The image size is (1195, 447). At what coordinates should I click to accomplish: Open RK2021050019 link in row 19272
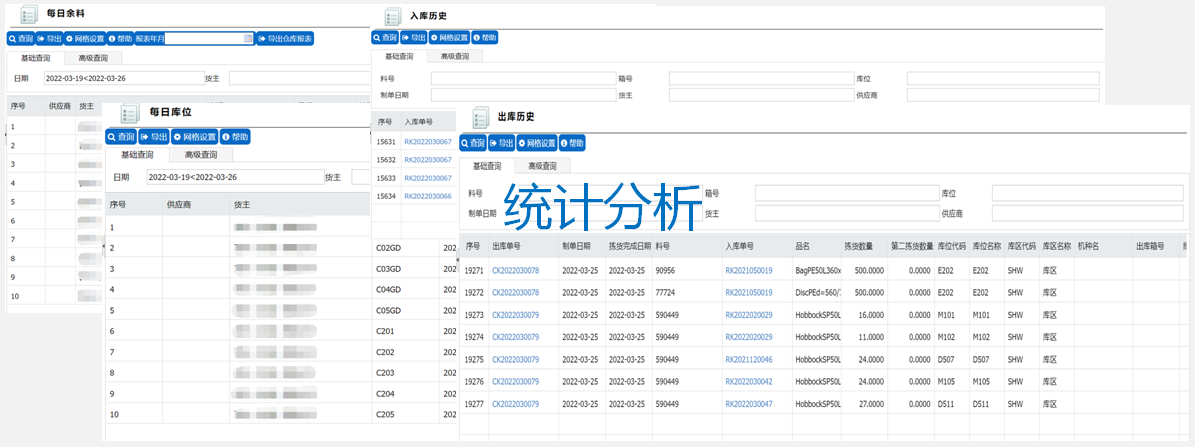(x=748, y=292)
